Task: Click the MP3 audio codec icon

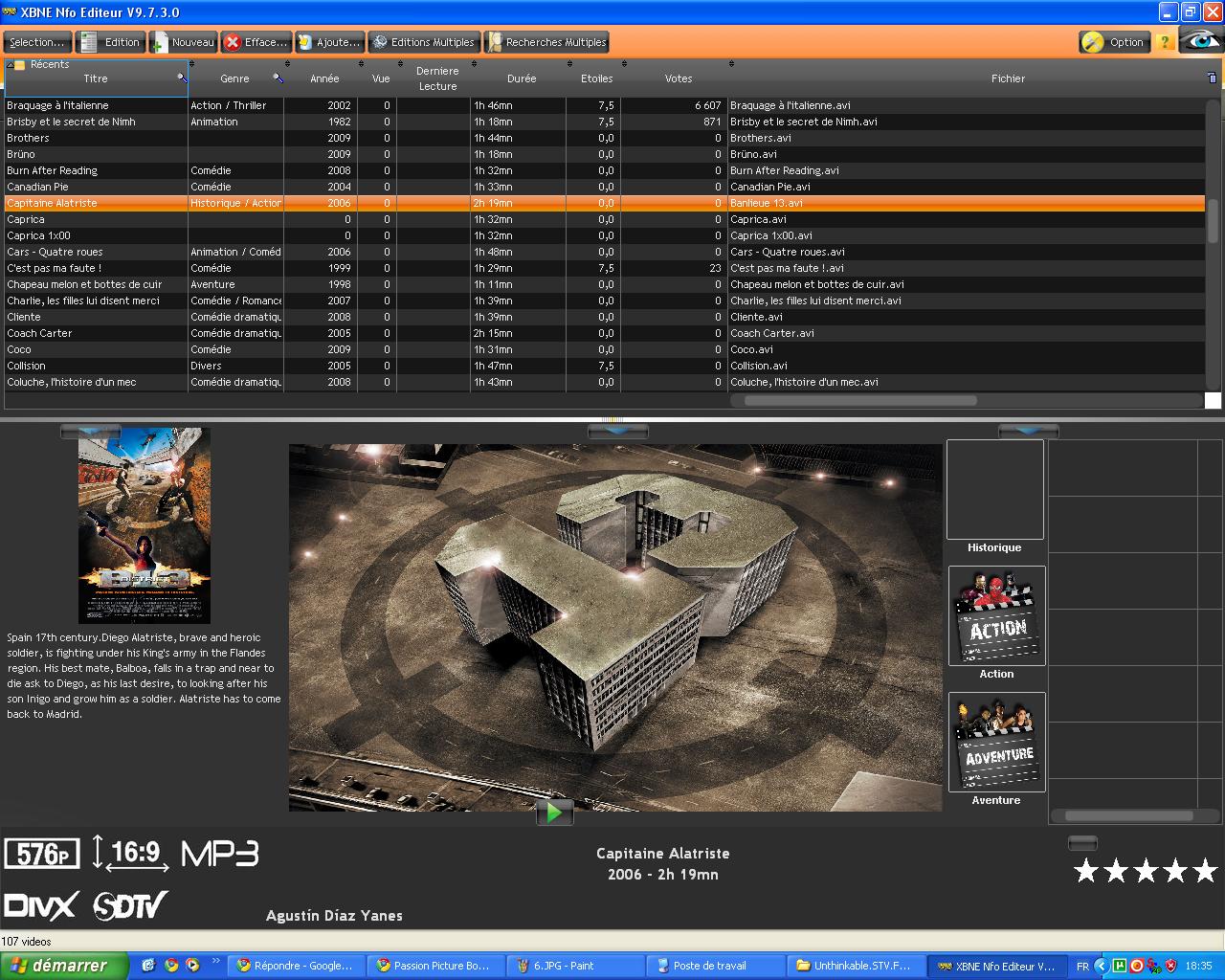Action: pyautogui.click(x=220, y=854)
